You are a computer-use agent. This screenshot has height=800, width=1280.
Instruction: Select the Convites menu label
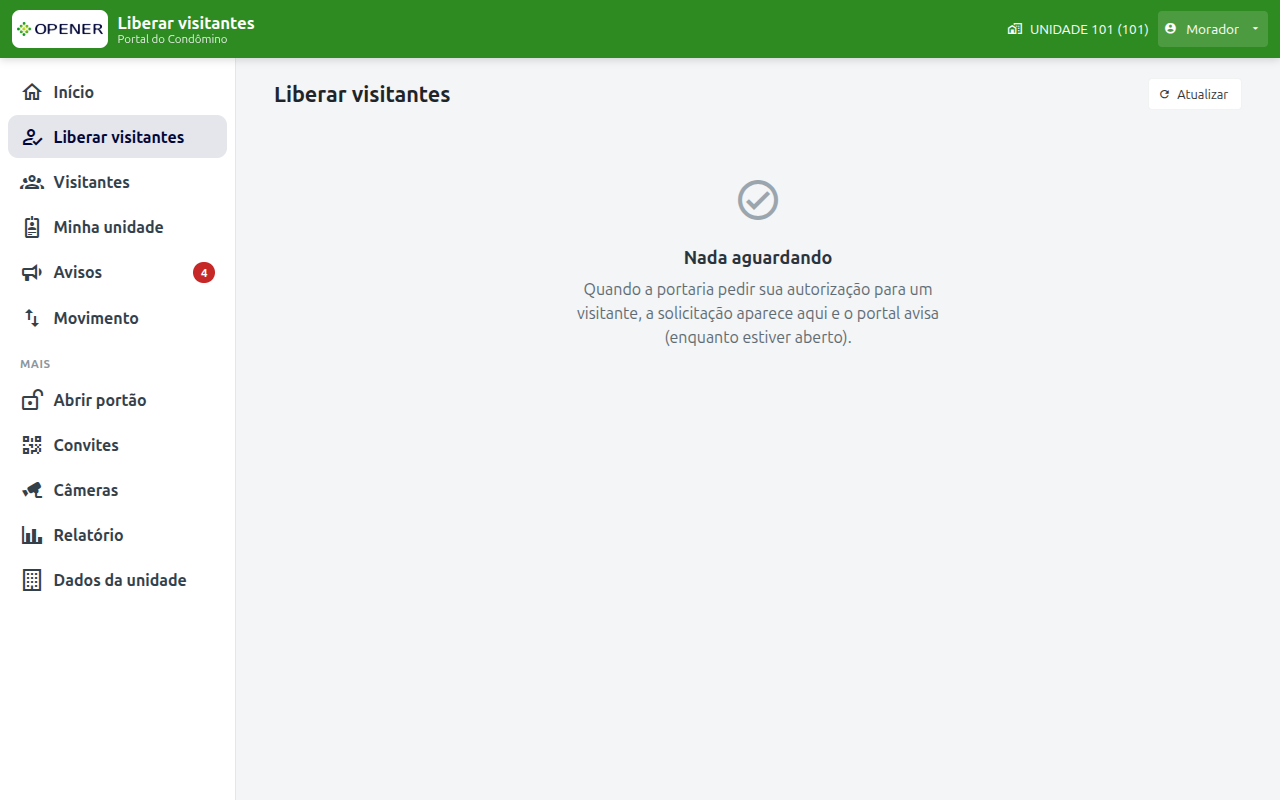point(86,445)
